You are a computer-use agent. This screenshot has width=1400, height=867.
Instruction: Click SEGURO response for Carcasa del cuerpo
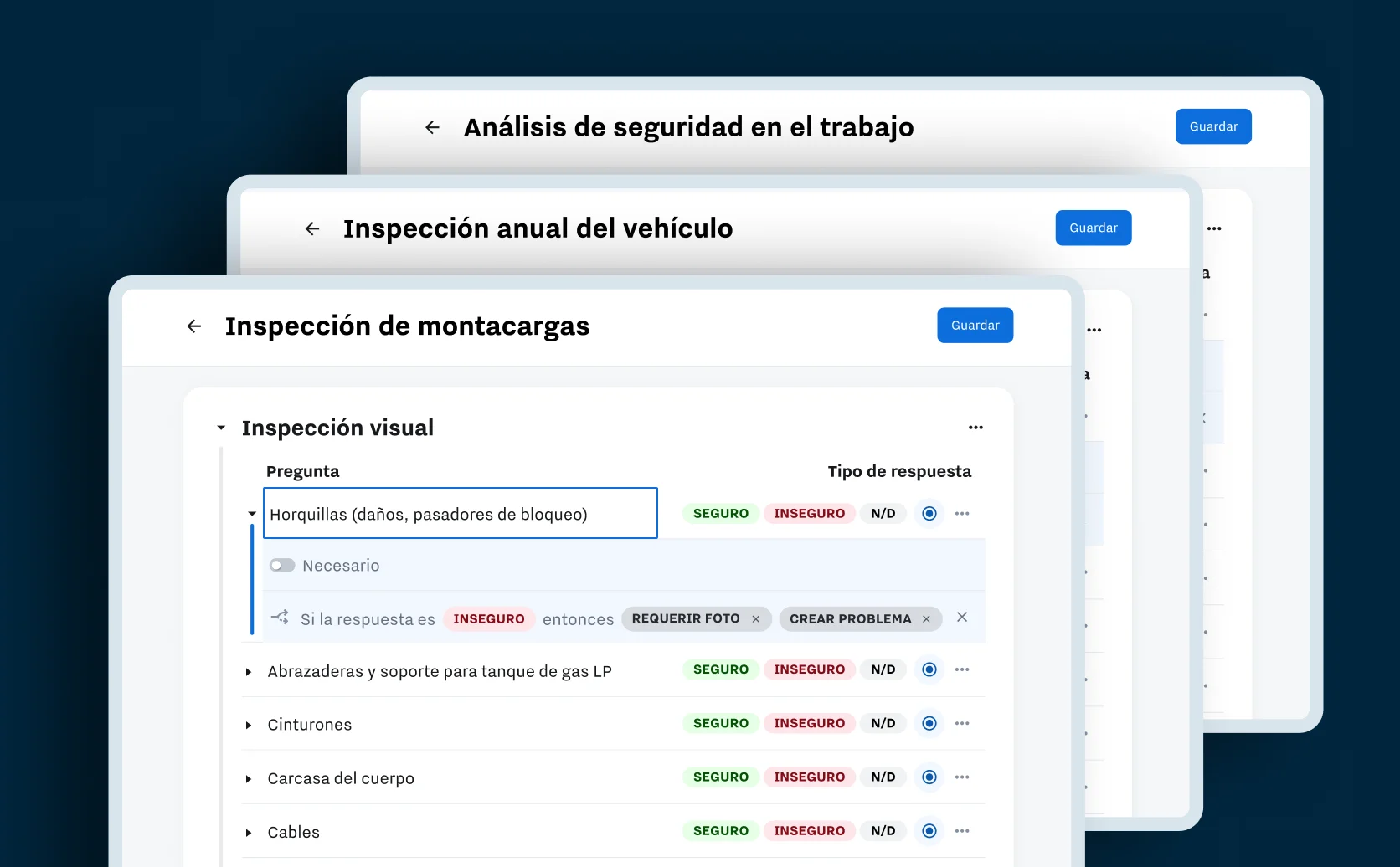(x=721, y=777)
